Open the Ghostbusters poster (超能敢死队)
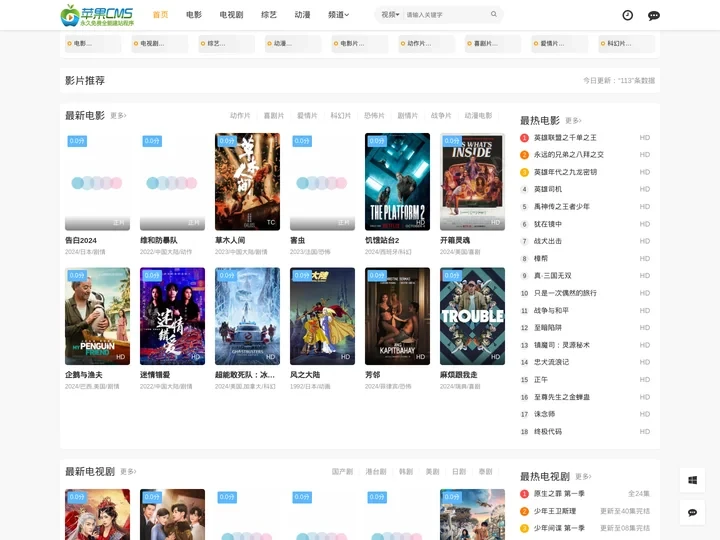Image resolution: width=720 pixels, height=540 pixels. coord(247,316)
